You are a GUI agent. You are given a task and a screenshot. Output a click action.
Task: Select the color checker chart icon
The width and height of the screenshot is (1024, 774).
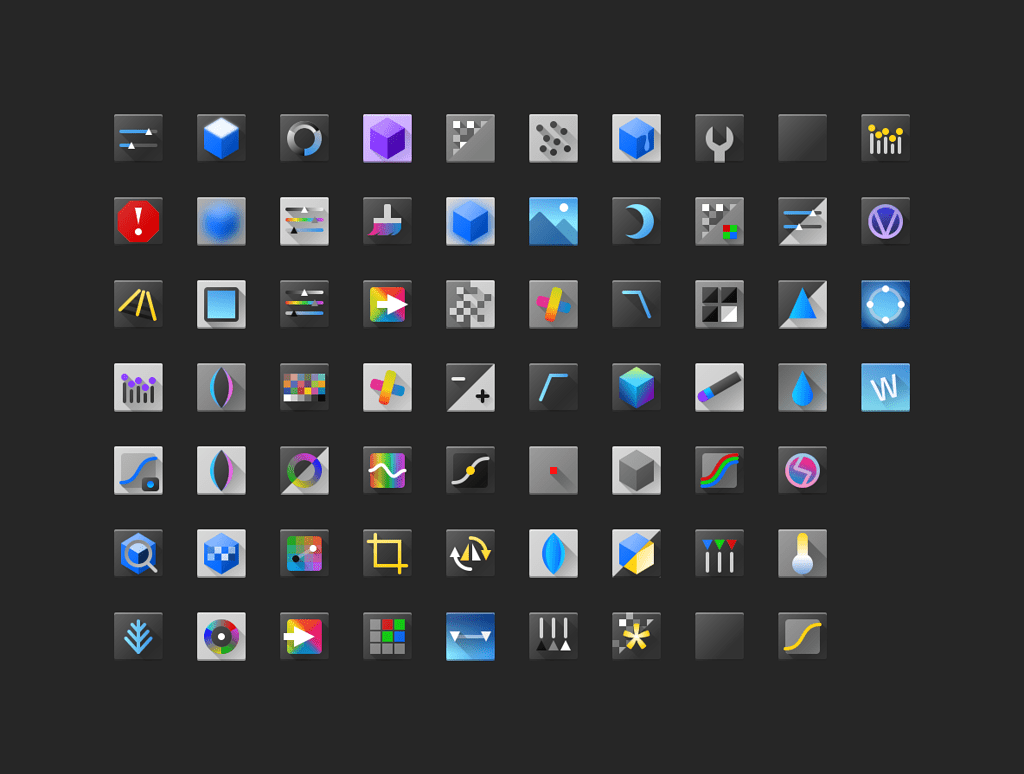tap(304, 388)
